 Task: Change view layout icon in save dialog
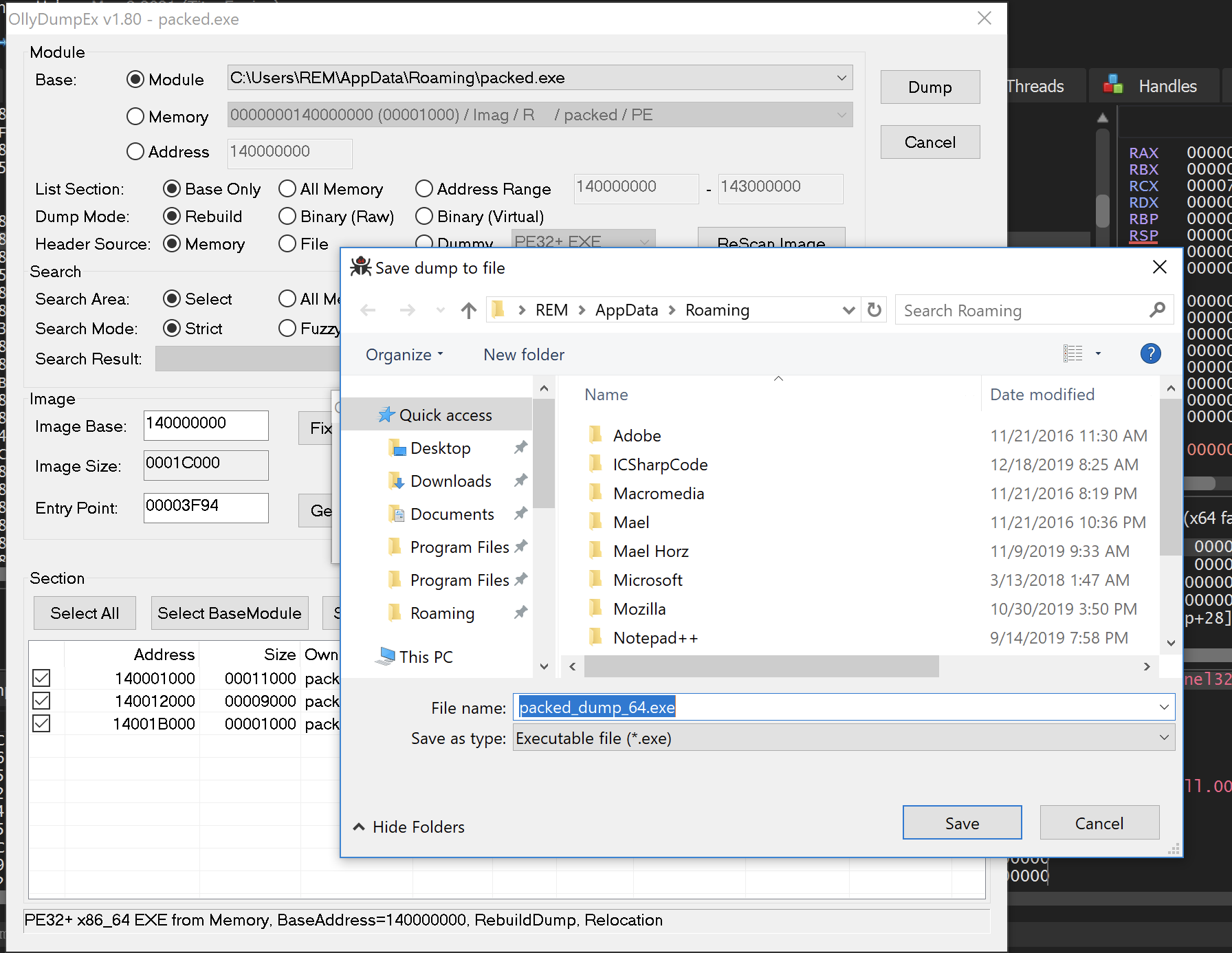[x=1072, y=353]
